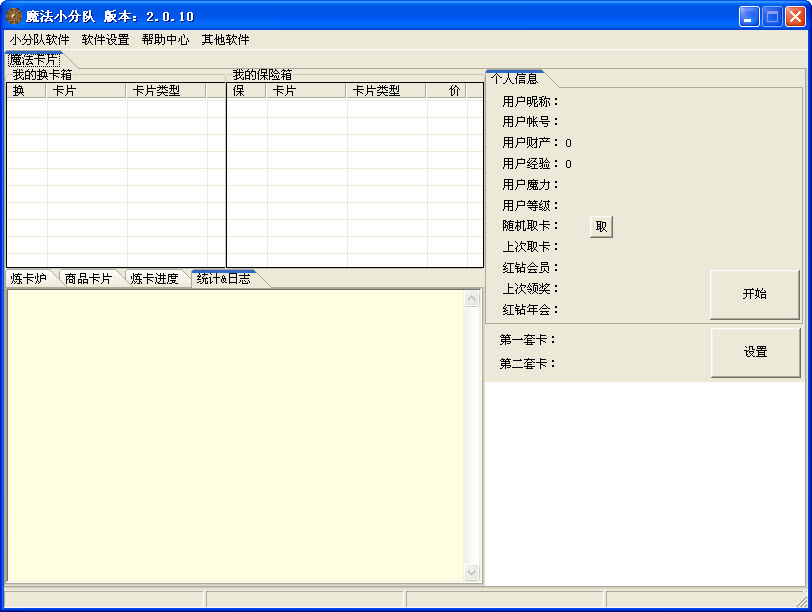
Task: Click the 价 column header in 我的保险箱
Action: coord(446,91)
